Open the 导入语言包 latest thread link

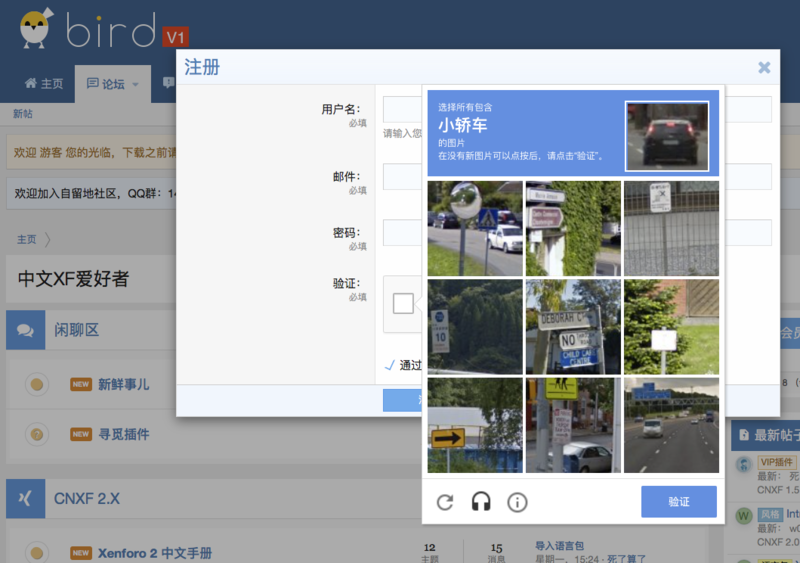point(559,546)
